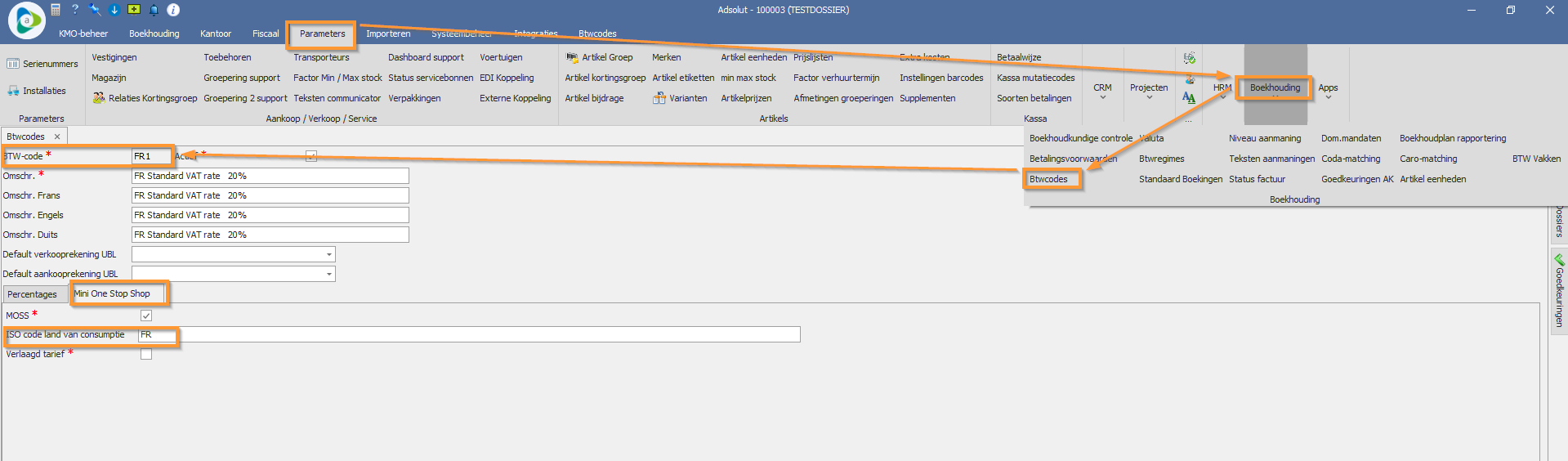Click the yellow monitor plus icon
The width and height of the screenshot is (1568, 461).
[x=134, y=10]
